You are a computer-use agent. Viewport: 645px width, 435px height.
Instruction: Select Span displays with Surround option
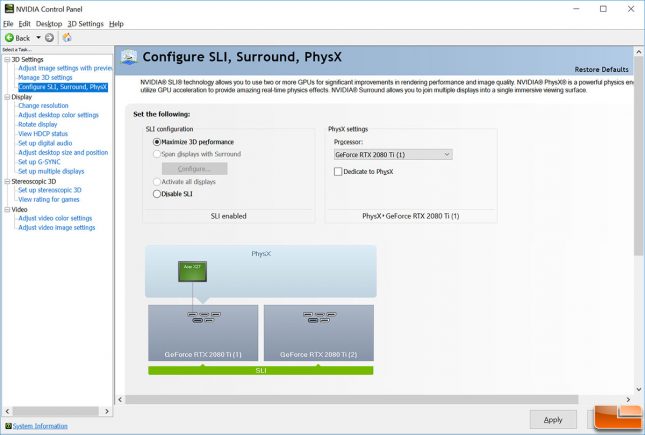[x=157, y=154]
